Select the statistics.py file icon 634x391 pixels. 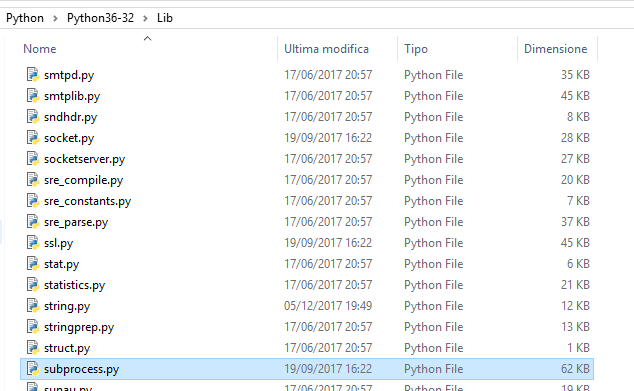click(33, 285)
